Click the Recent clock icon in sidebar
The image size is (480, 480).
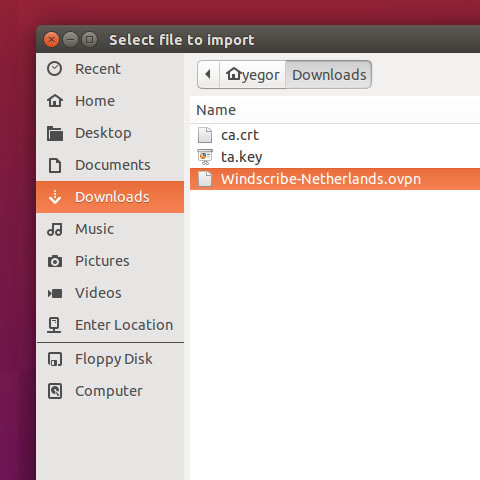pyautogui.click(x=54, y=69)
